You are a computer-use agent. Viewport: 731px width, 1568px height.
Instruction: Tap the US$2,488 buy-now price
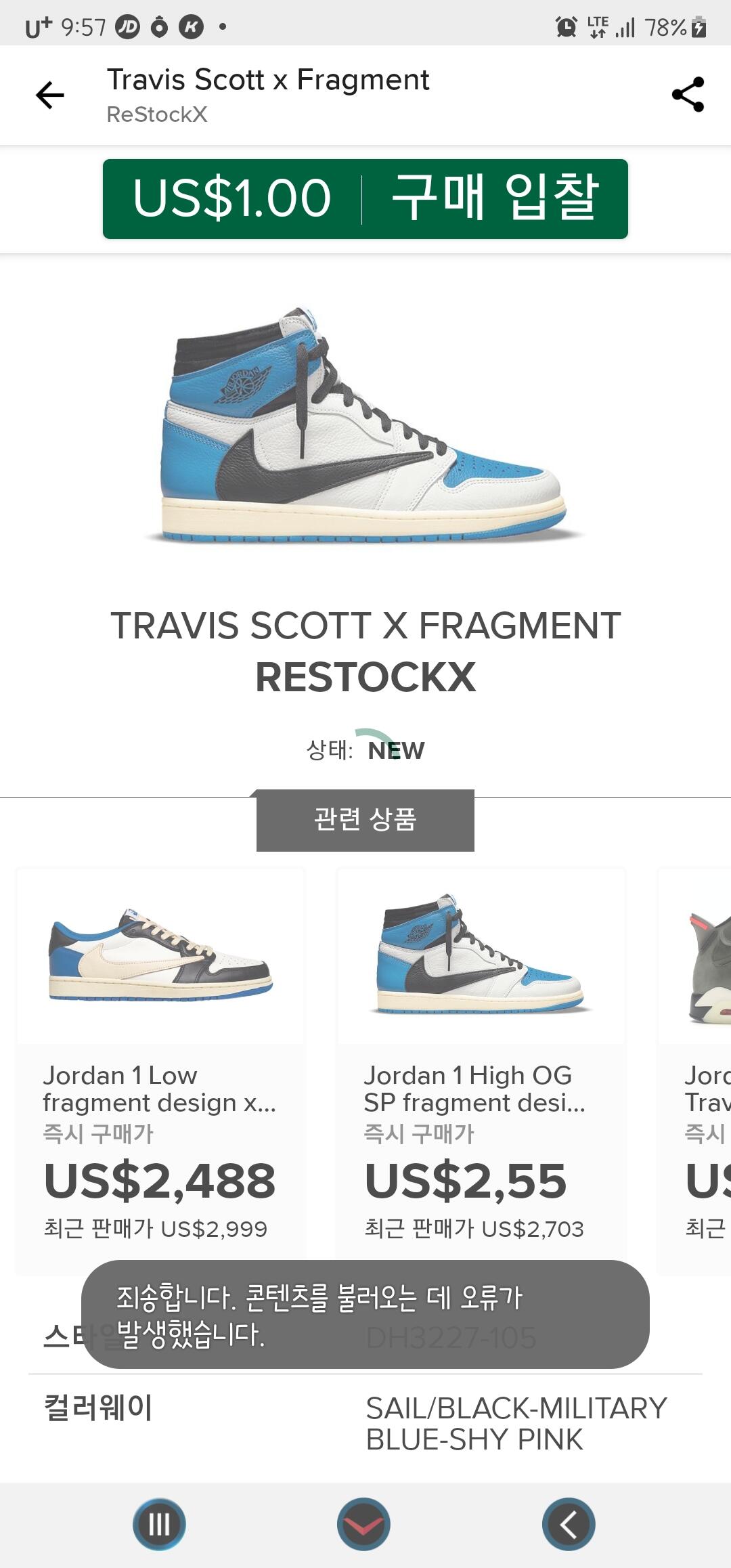click(160, 1181)
